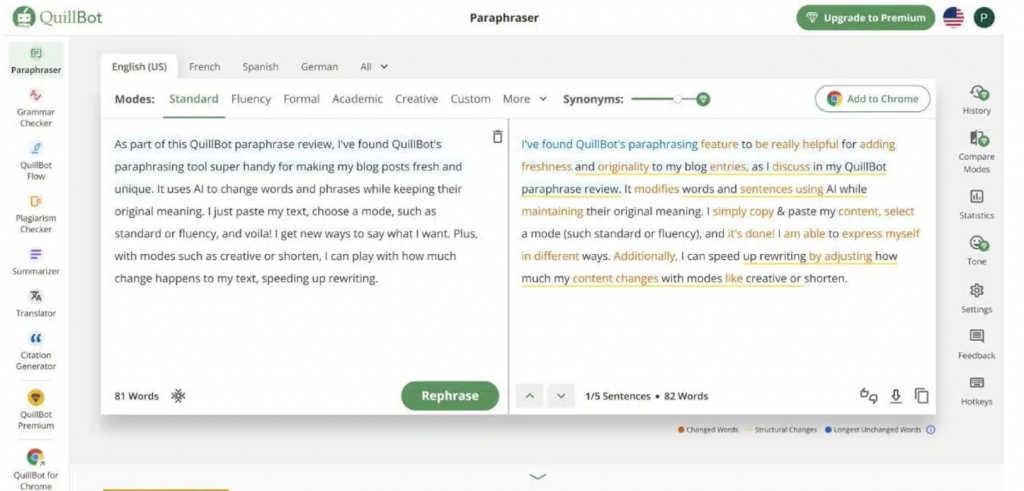
Task: Open the History panel
Action: click(x=976, y=100)
